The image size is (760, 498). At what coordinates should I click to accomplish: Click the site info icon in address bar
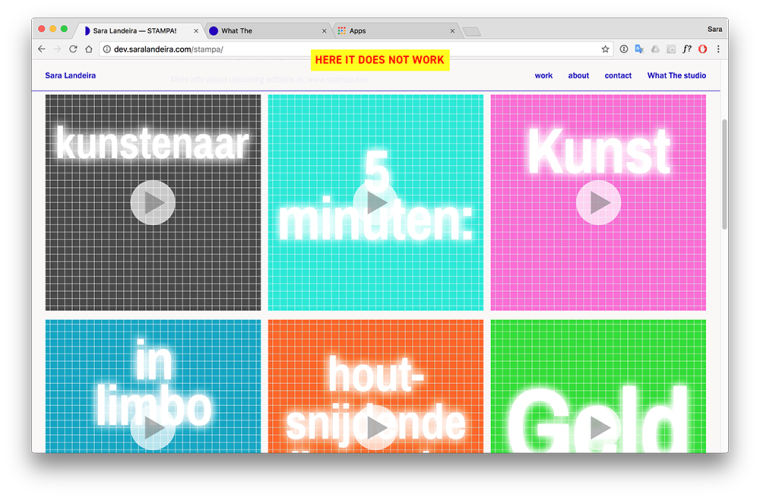point(106,49)
